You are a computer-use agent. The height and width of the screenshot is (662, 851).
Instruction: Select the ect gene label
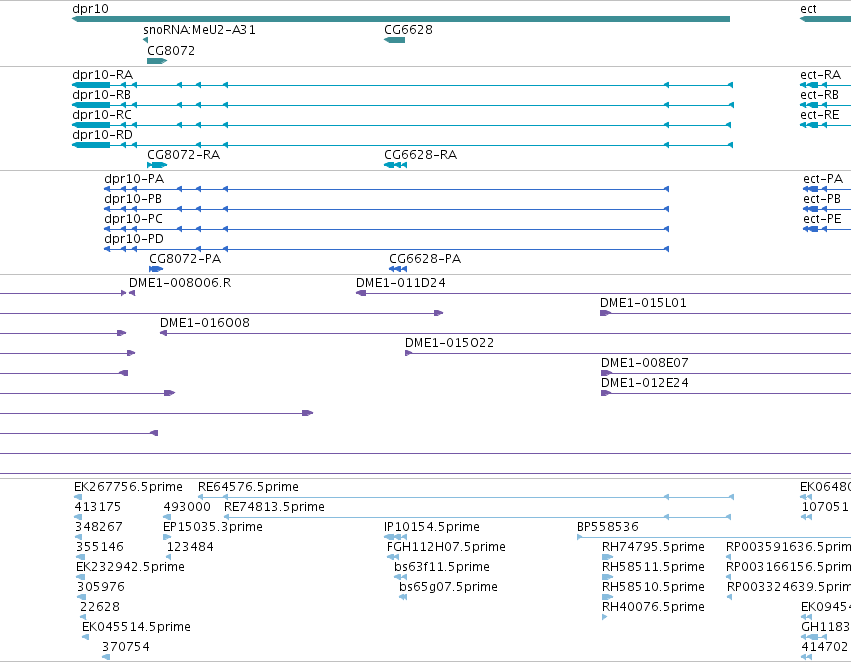tap(808, 9)
